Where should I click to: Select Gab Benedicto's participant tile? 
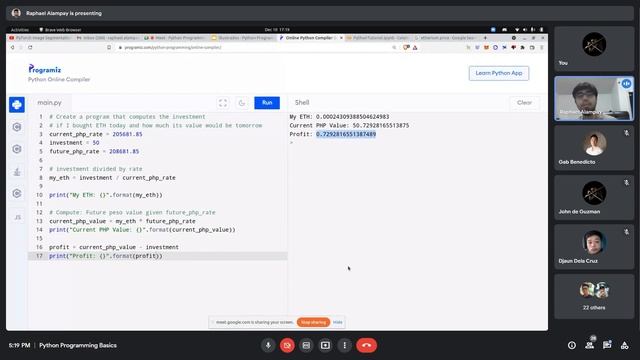(x=594, y=148)
